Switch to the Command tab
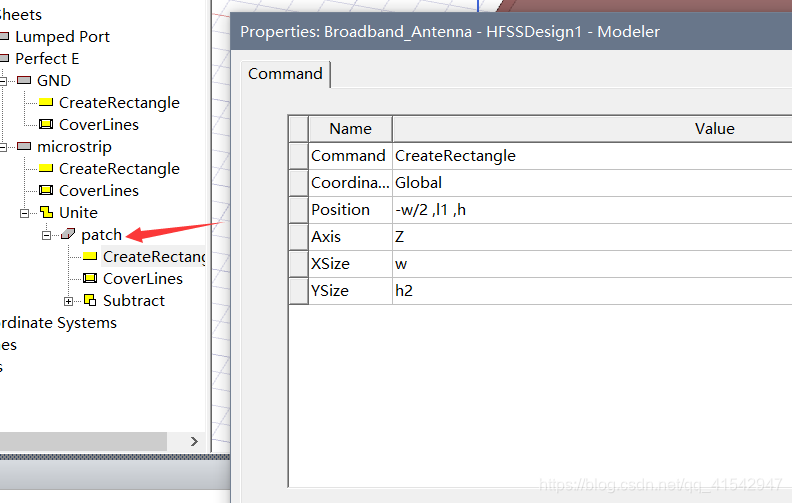The width and height of the screenshot is (792, 503). click(285, 74)
